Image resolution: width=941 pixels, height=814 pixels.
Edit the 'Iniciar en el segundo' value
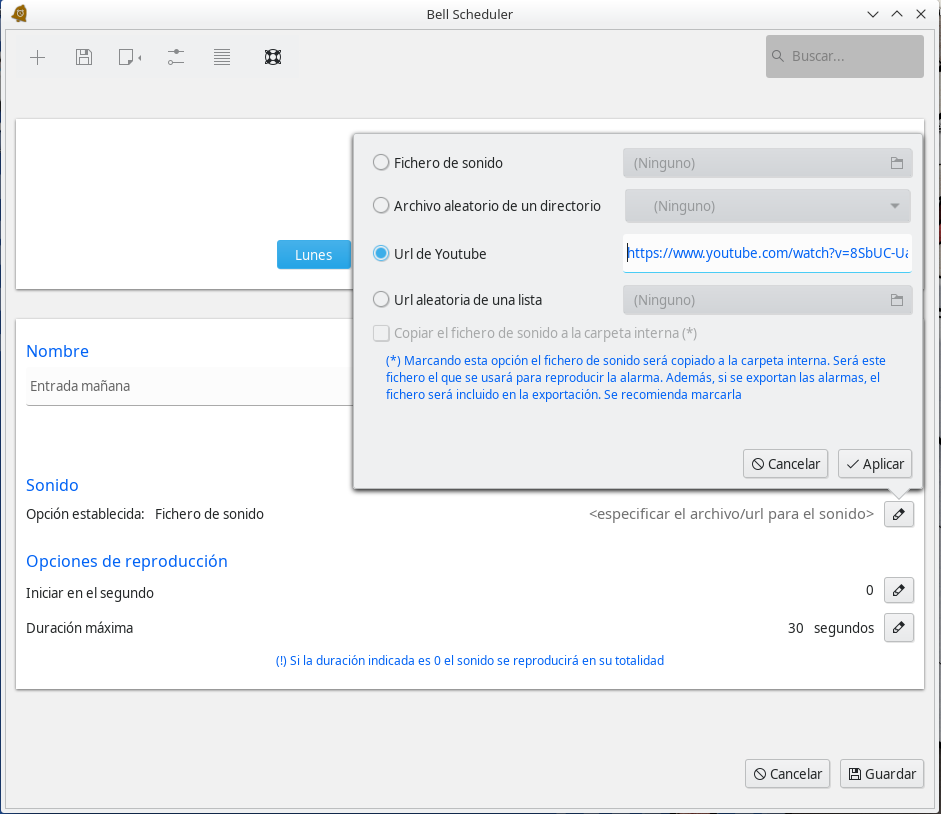[898, 591]
